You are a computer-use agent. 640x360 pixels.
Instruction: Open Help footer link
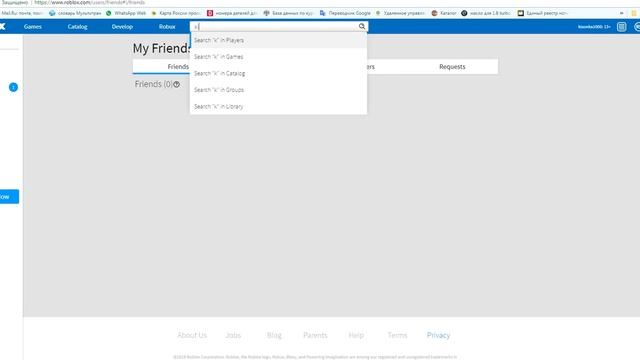pyautogui.click(x=356, y=335)
